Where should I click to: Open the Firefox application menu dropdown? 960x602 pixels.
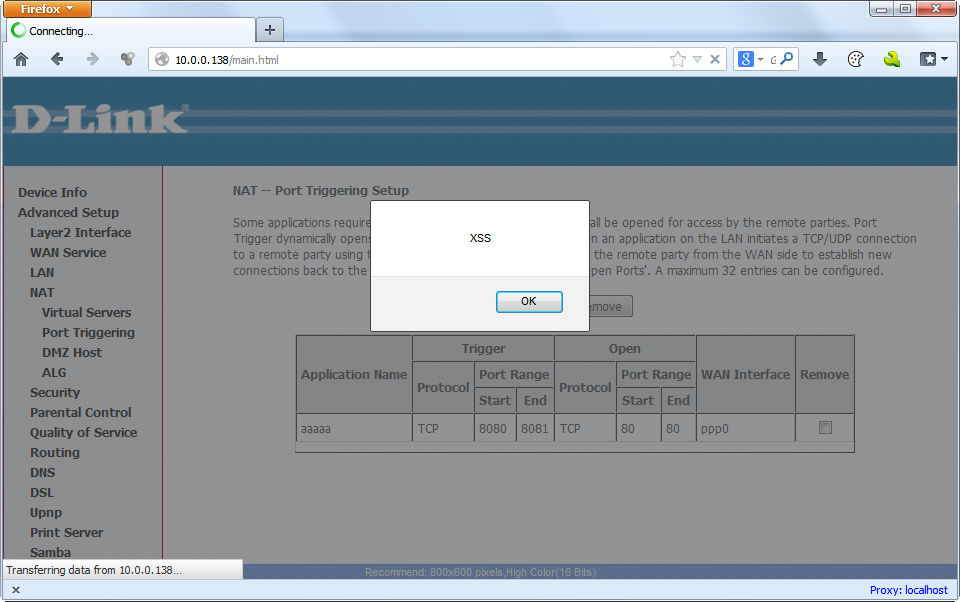point(47,9)
